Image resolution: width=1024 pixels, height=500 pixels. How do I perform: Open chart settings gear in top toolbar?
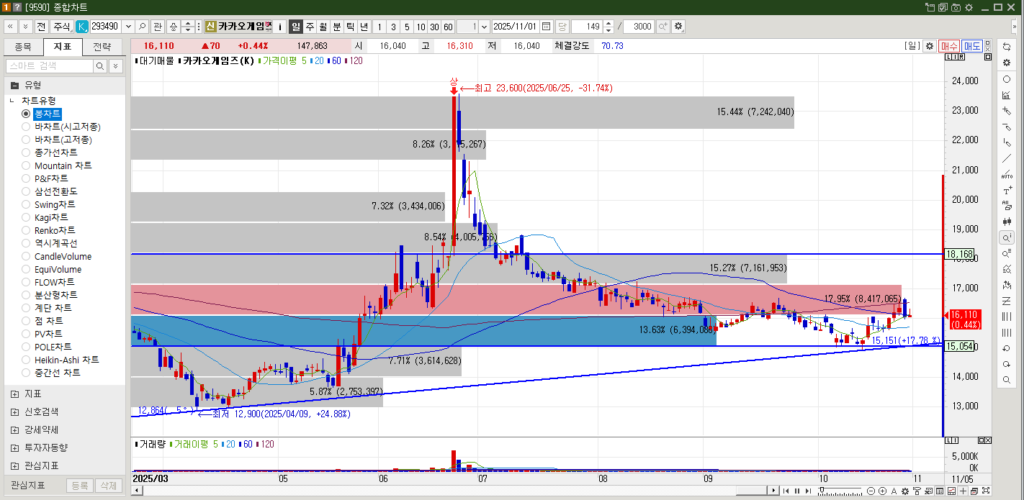tap(680, 25)
